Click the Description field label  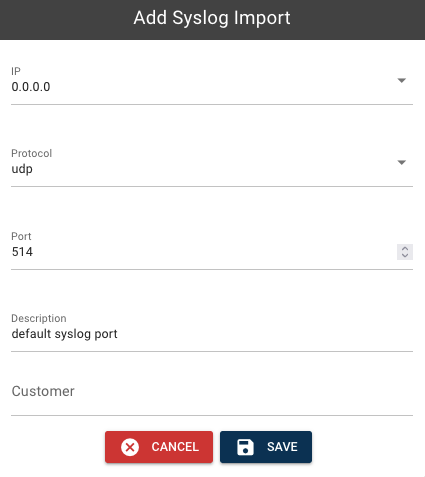click(x=39, y=318)
